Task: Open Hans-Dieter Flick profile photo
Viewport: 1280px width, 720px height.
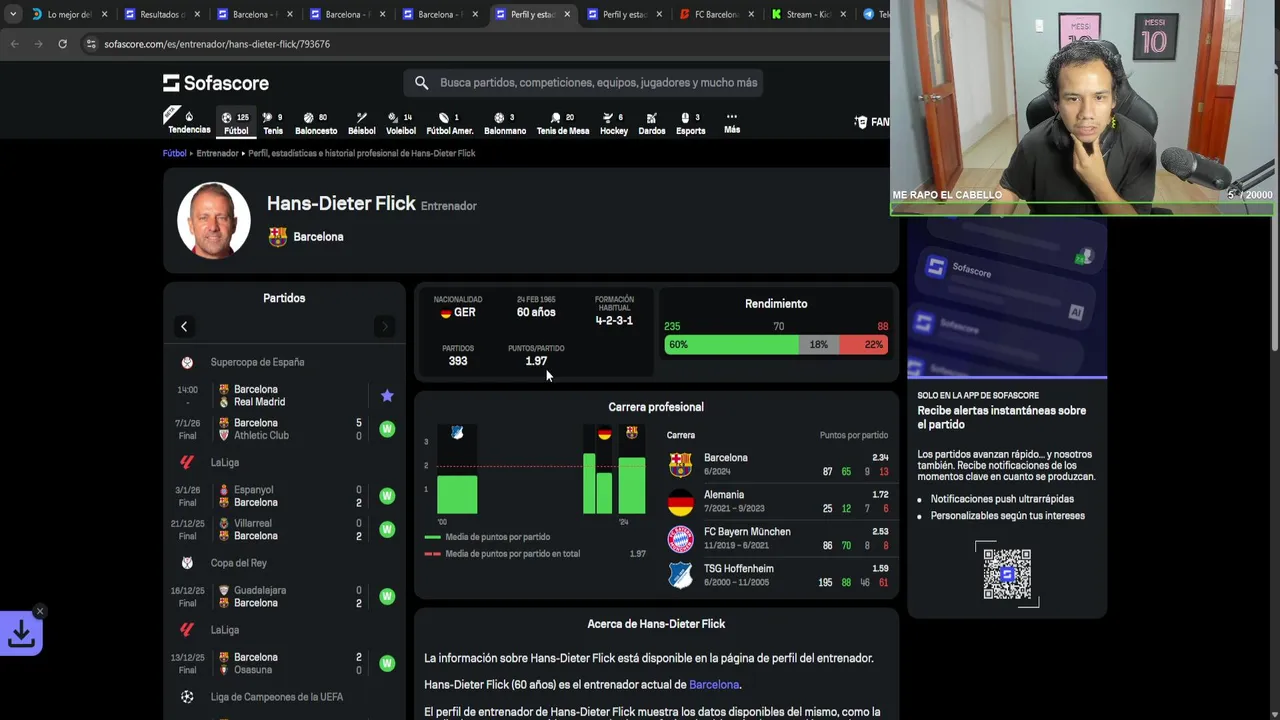Action: (213, 220)
